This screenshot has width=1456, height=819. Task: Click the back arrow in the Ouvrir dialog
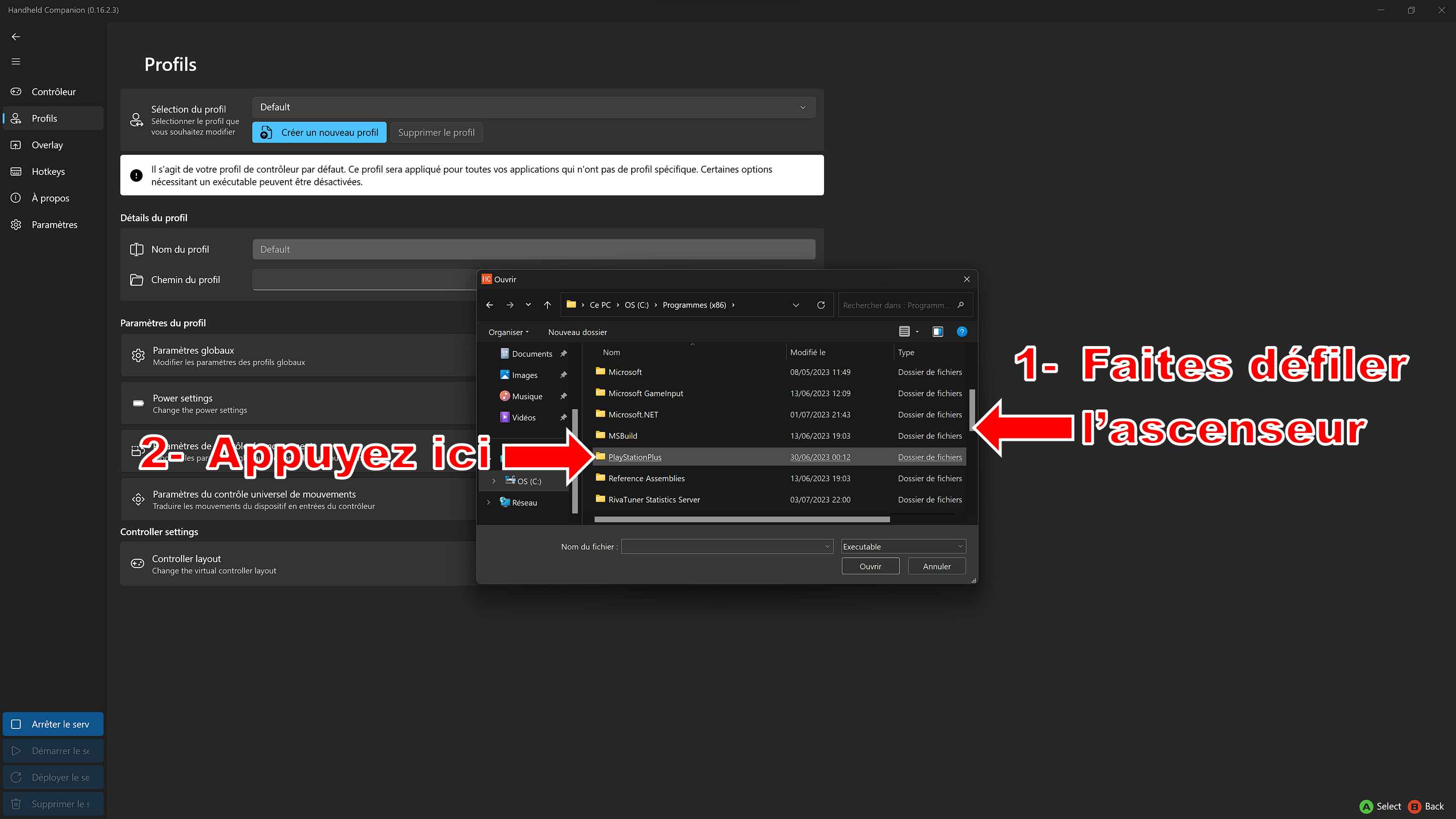point(489,305)
